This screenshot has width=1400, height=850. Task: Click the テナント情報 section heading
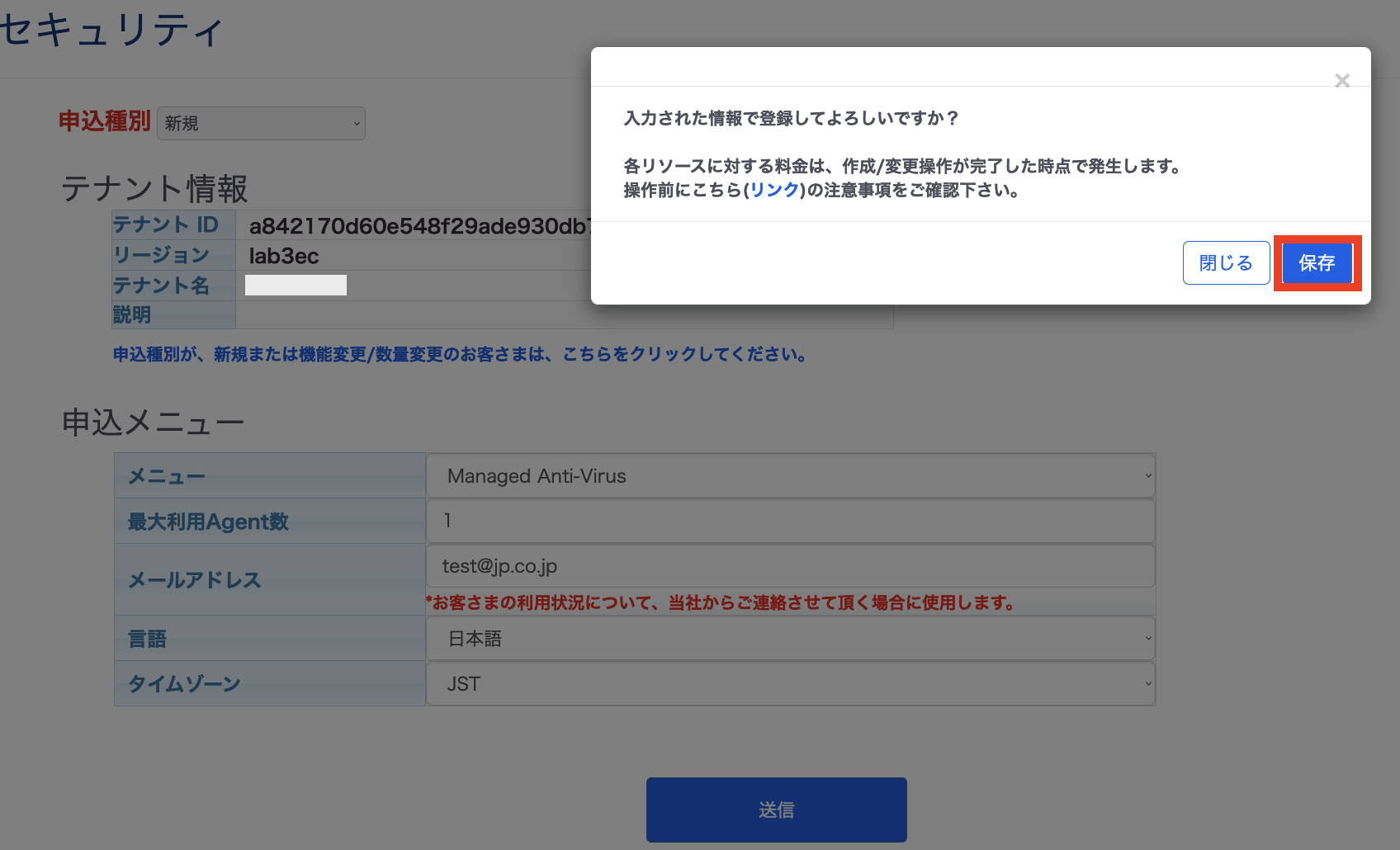tap(154, 189)
